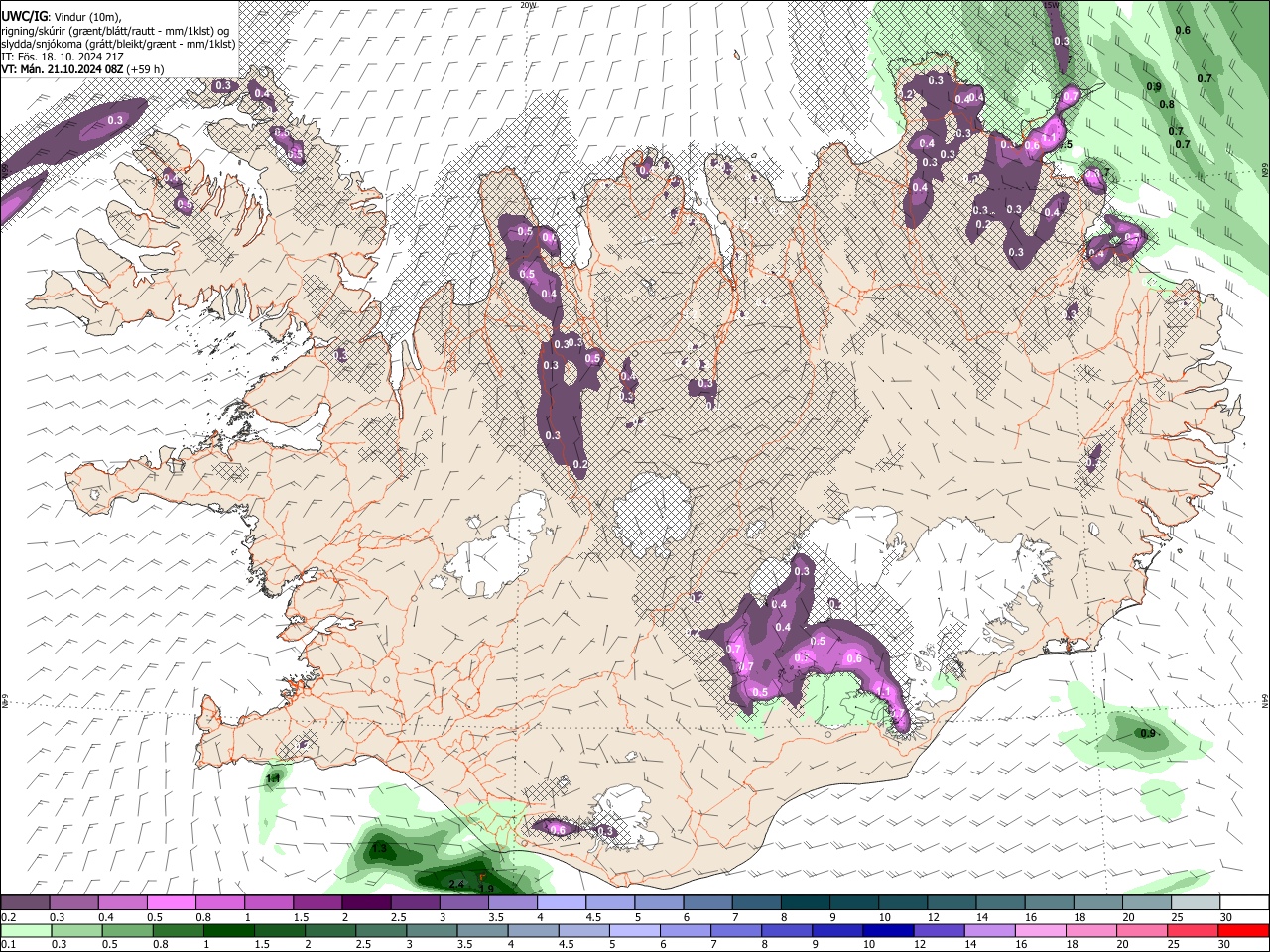
Task: Click the '20' label on the bottom legend row
Action: pos(1123,944)
